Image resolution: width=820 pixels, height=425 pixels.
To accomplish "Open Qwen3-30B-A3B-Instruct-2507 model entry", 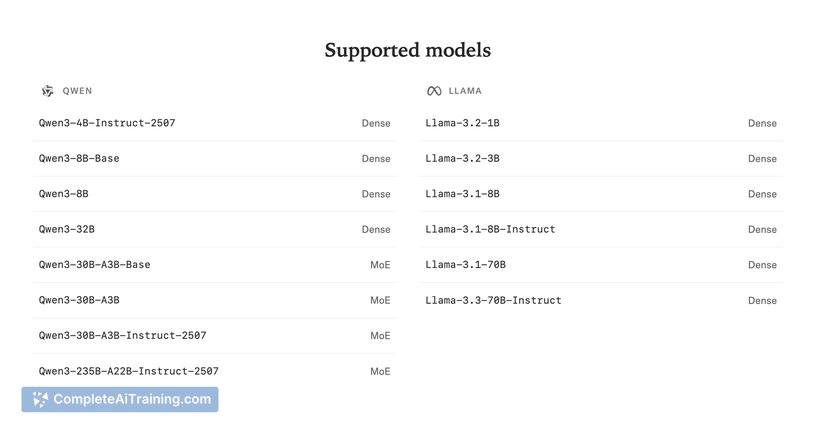I will (x=122, y=336).
